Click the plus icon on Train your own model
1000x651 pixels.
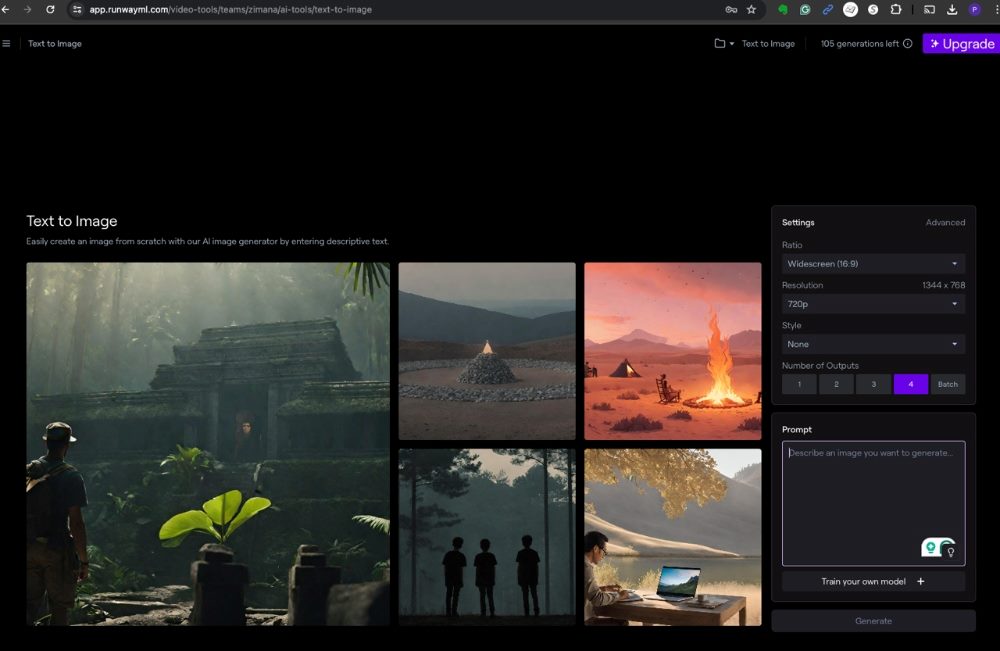coord(920,581)
